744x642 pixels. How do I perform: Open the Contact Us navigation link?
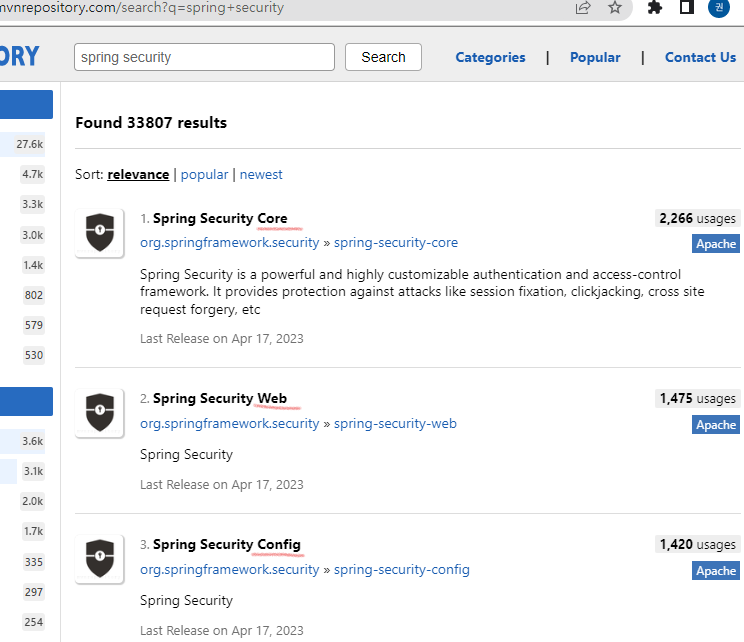click(x=700, y=57)
